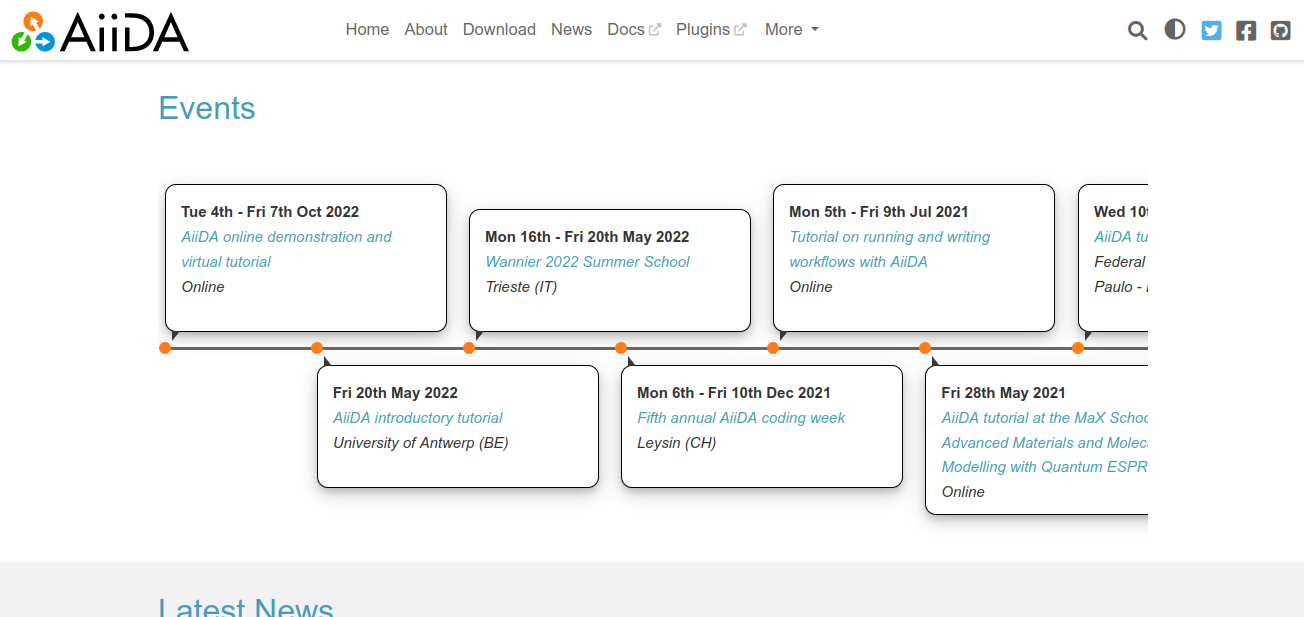Viewport: 1304px width, 617px height.
Task: Click the date 'Fri 28th May 2021'
Action: 1003,393
